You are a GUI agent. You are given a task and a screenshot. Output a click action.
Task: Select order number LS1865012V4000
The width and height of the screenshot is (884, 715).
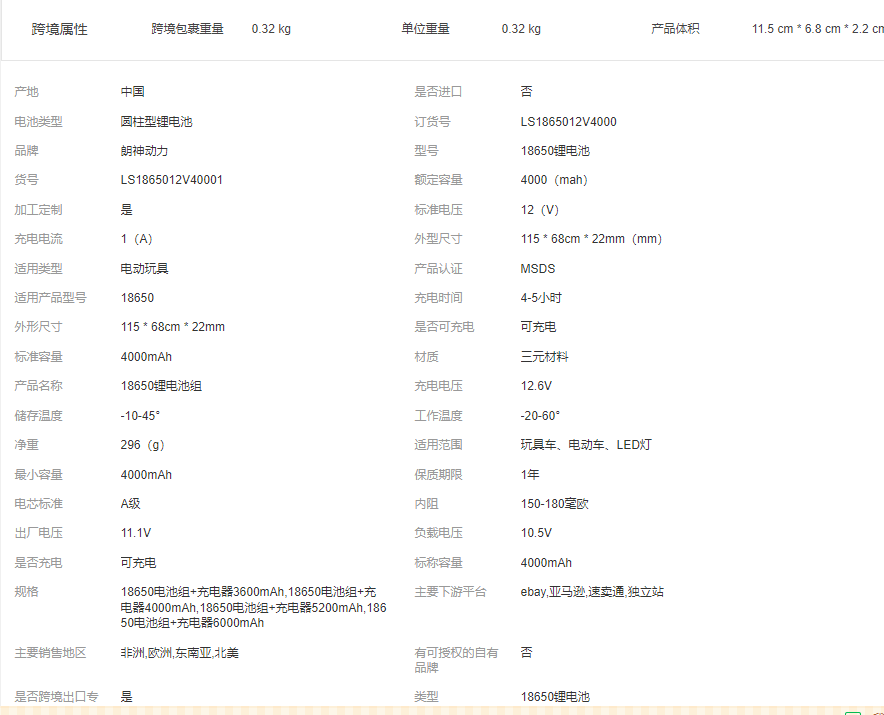tap(568, 122)
